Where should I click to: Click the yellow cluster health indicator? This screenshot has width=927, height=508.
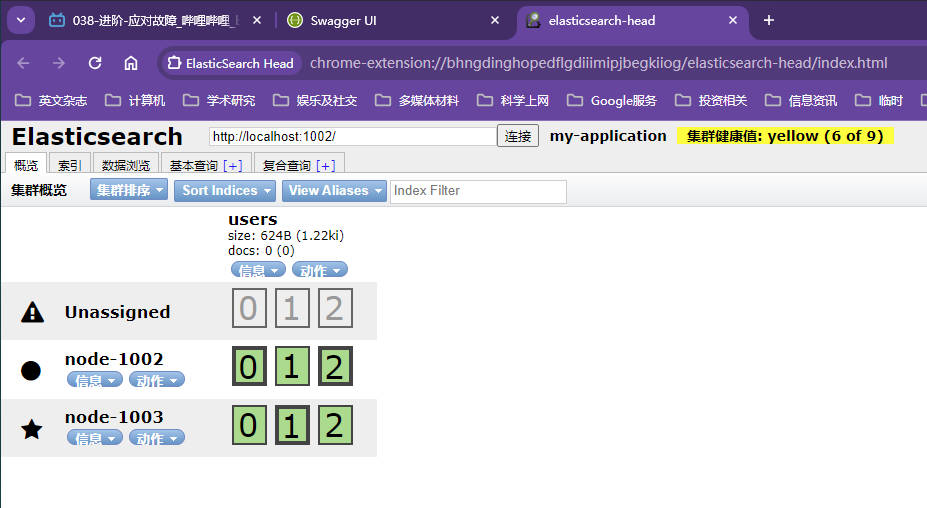tap(785, 136)
